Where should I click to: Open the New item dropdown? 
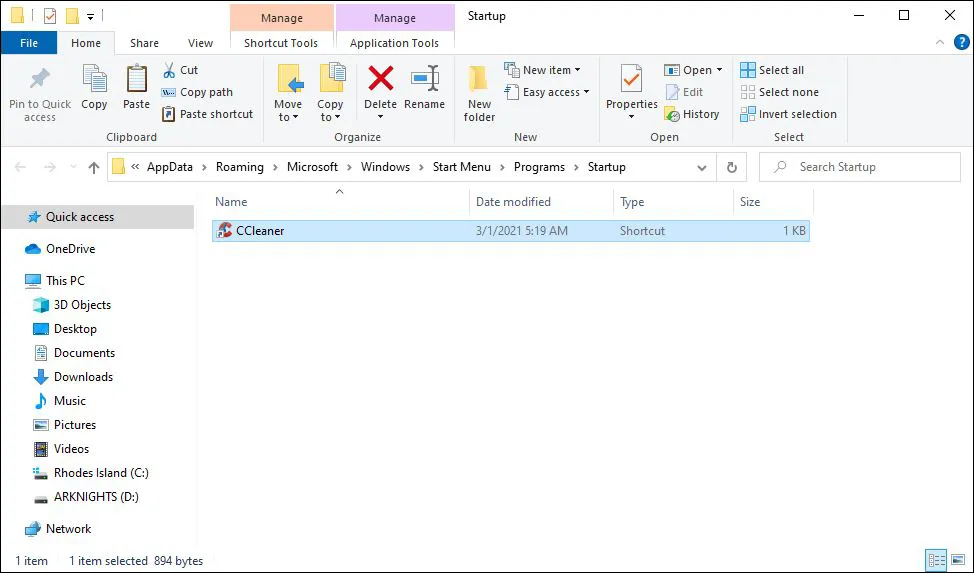[x=542, y=70]
